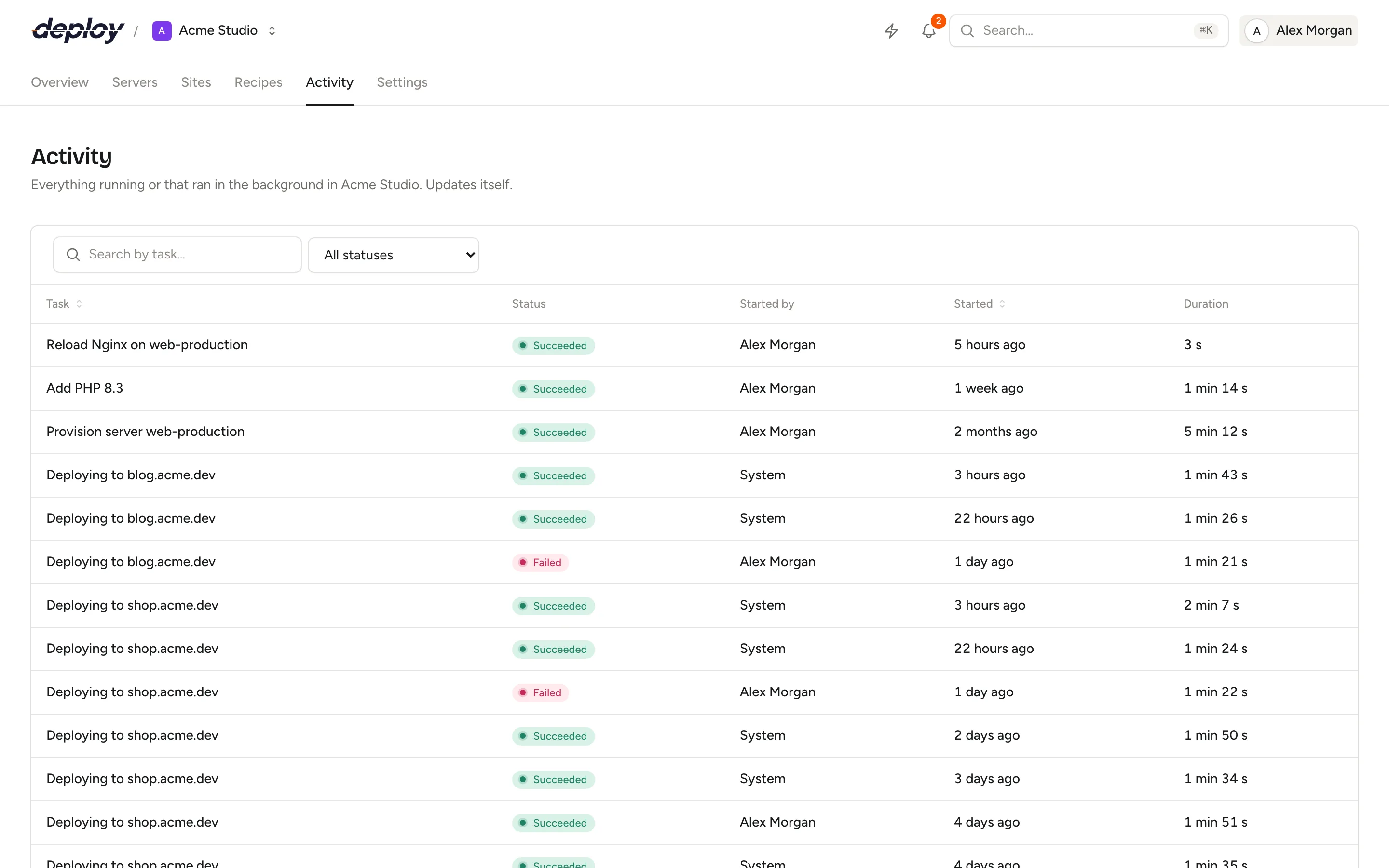This screenshot has height=868, width=1389.
Task: Click Succeeded badge for 2 min 7 s deploy
Action: tap(553, 606)
